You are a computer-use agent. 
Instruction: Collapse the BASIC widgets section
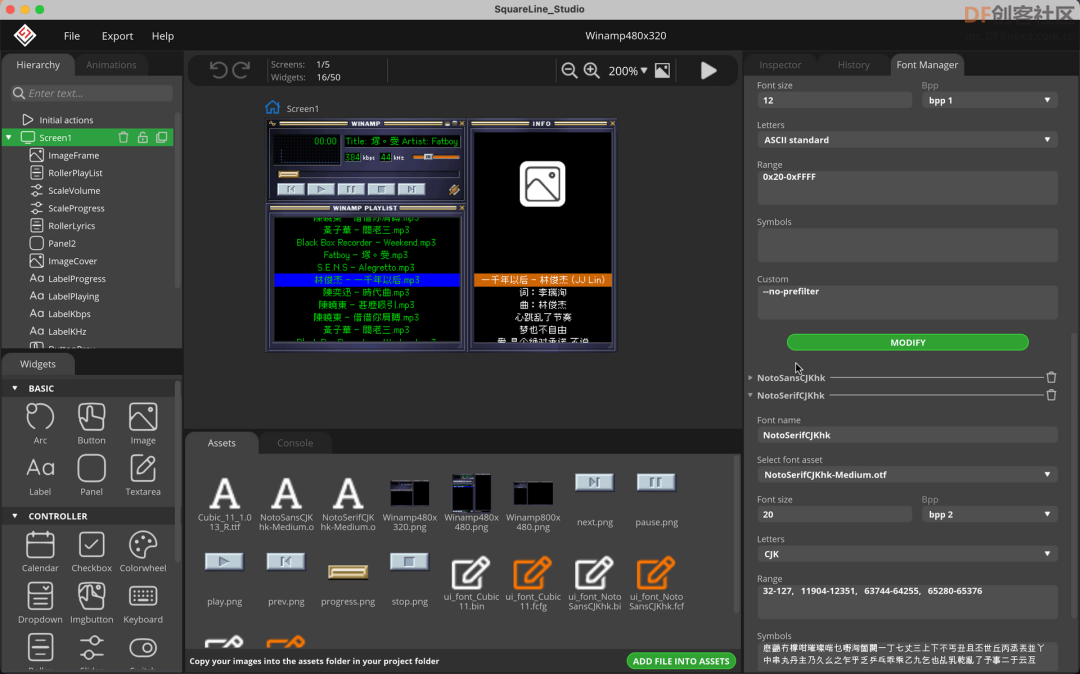click(14, 388)
